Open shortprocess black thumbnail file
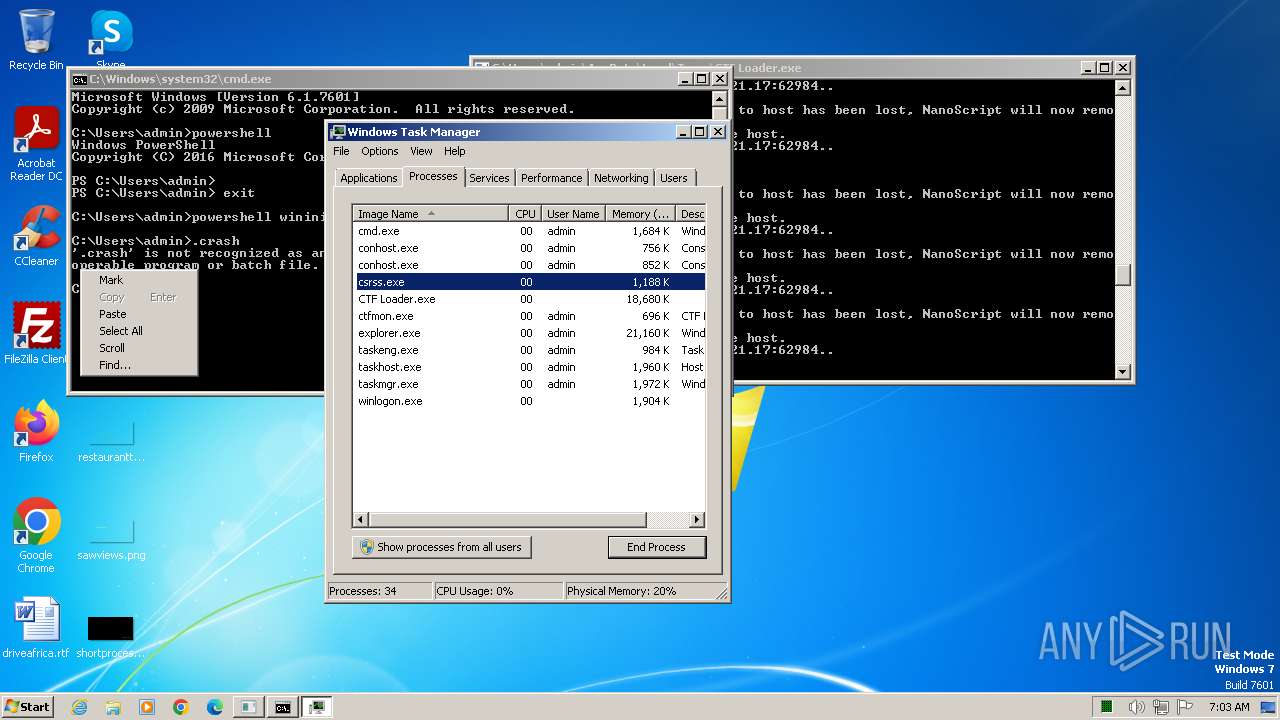1280x720 pixels. click(111, 635)
